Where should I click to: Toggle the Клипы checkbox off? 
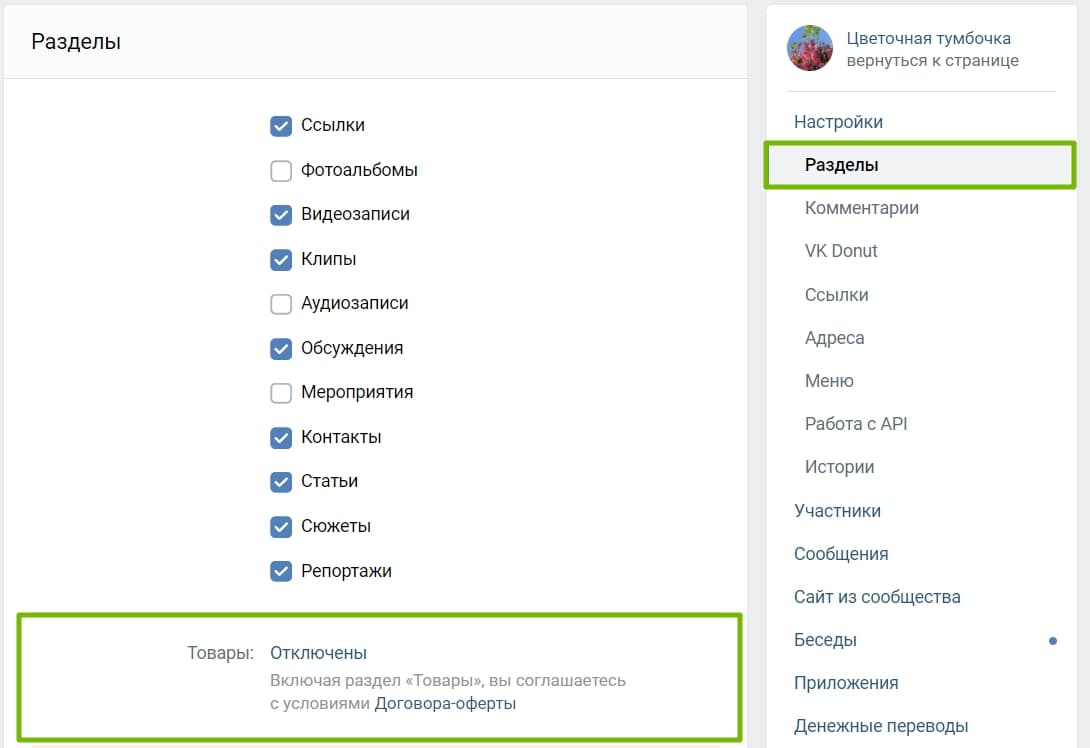pos(281,259)
